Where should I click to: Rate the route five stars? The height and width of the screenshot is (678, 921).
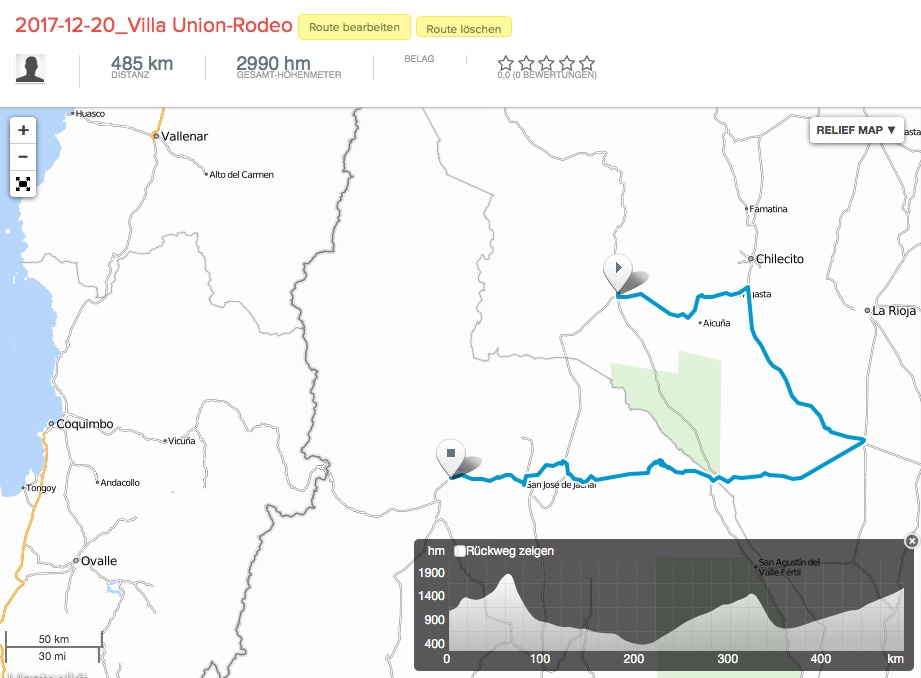tap(587, 63)
